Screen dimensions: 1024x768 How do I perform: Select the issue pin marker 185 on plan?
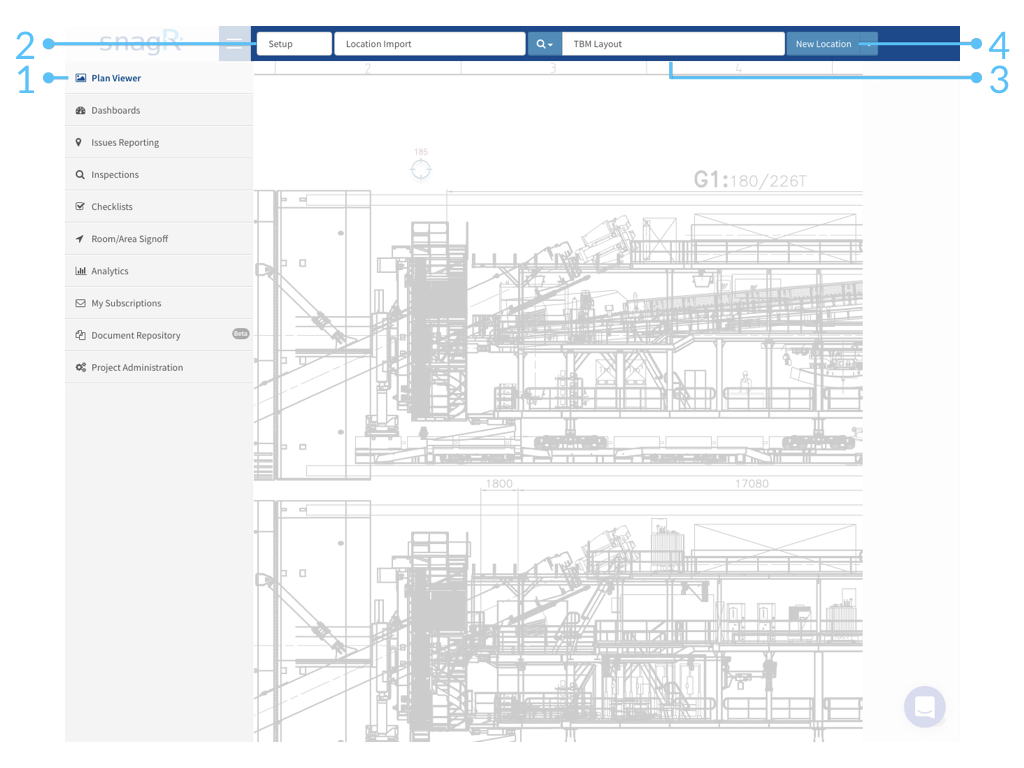point(421,170)
